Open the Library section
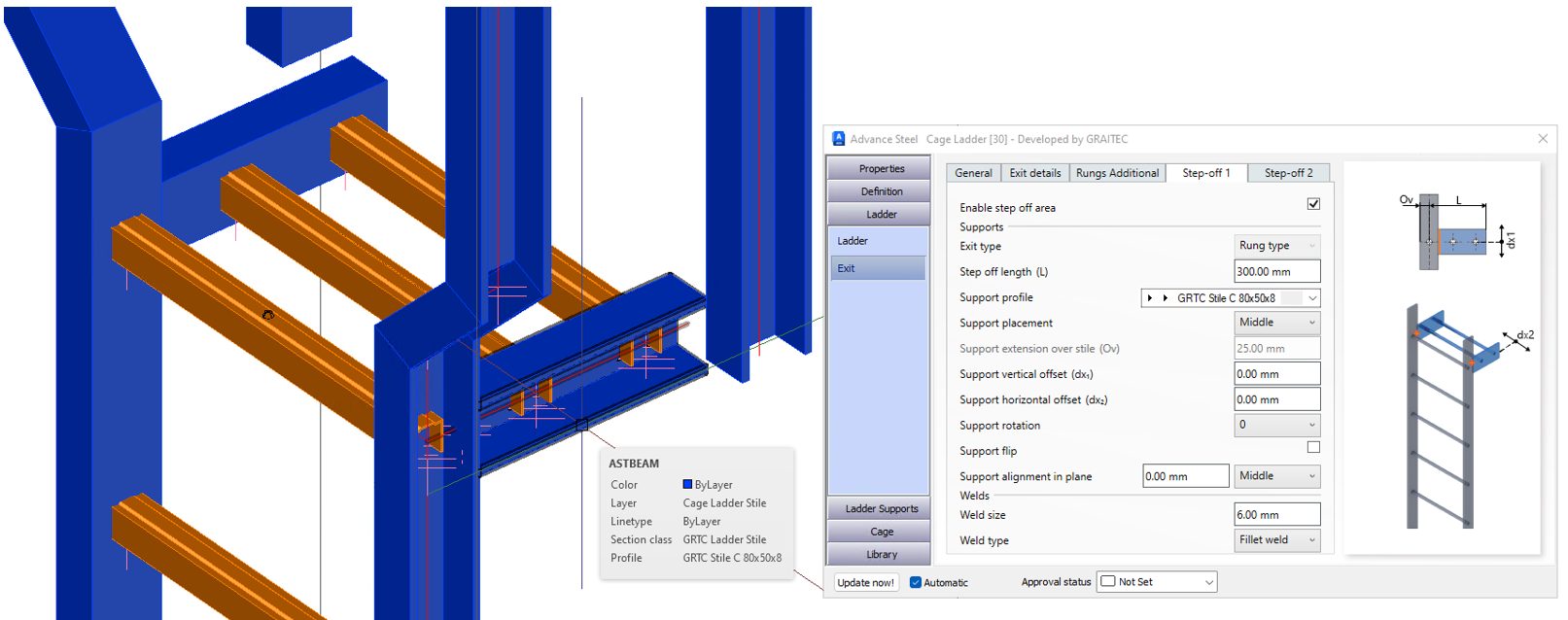Viewport: 1568px width, 620px height. [881, 554]
